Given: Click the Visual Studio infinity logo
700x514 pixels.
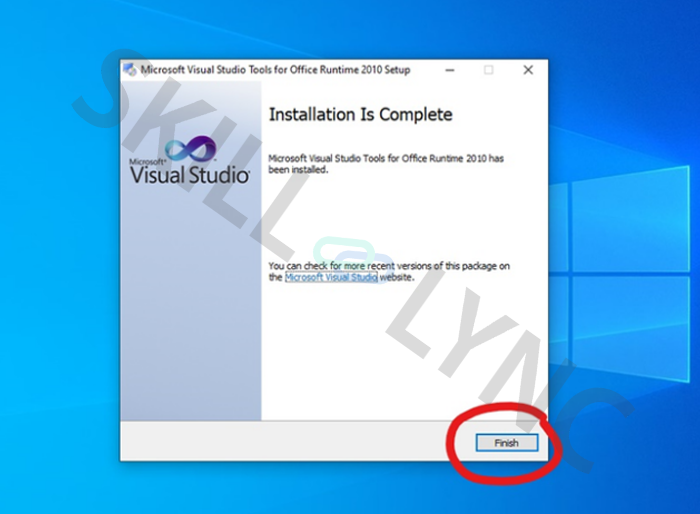Looking at the screenshot, I should tap(190, 149).
